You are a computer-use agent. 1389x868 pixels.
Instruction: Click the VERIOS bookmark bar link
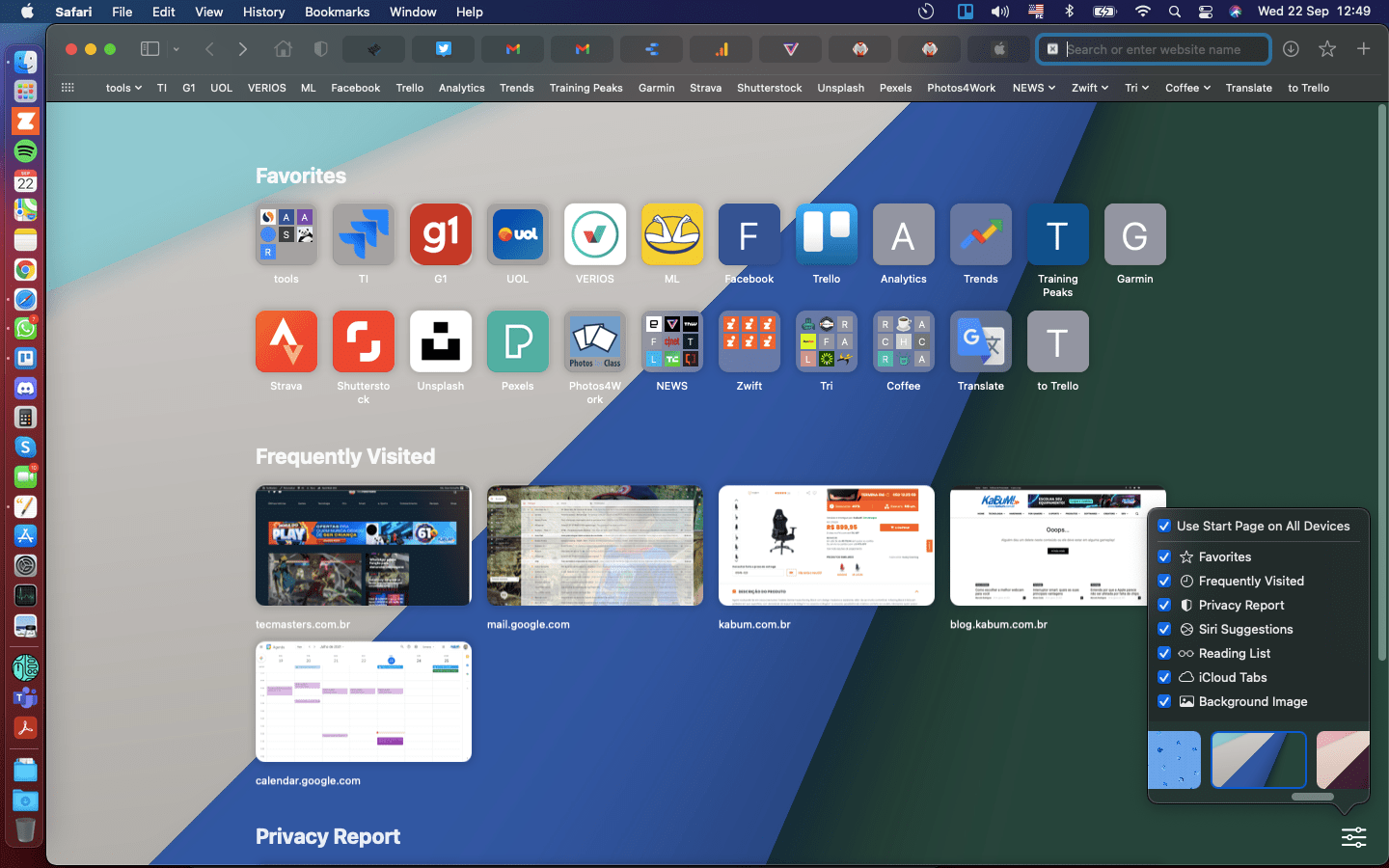point(266,88)
